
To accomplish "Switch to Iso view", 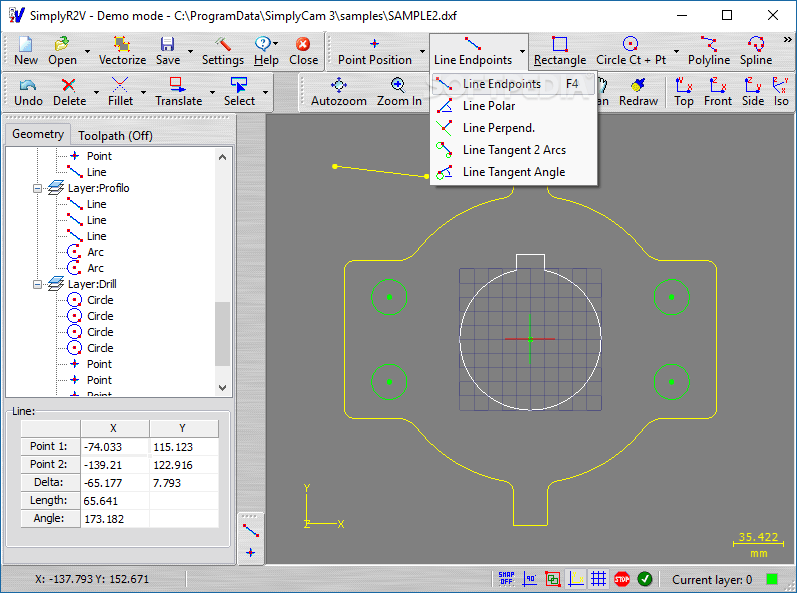I will pyautogui.click(x=780, y=92).
